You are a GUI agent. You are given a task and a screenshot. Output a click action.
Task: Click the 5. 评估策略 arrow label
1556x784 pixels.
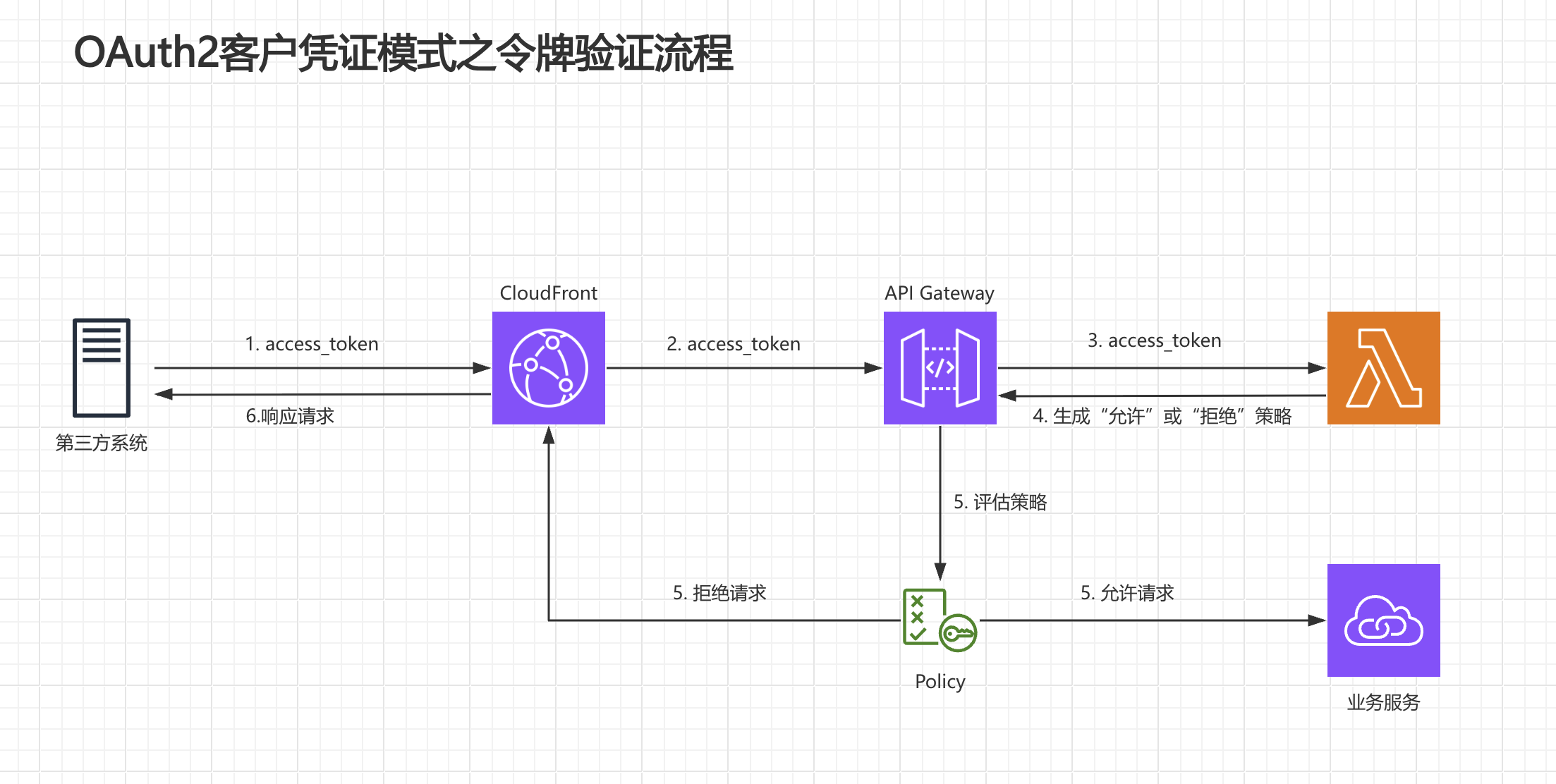[x=1001, y=503]
